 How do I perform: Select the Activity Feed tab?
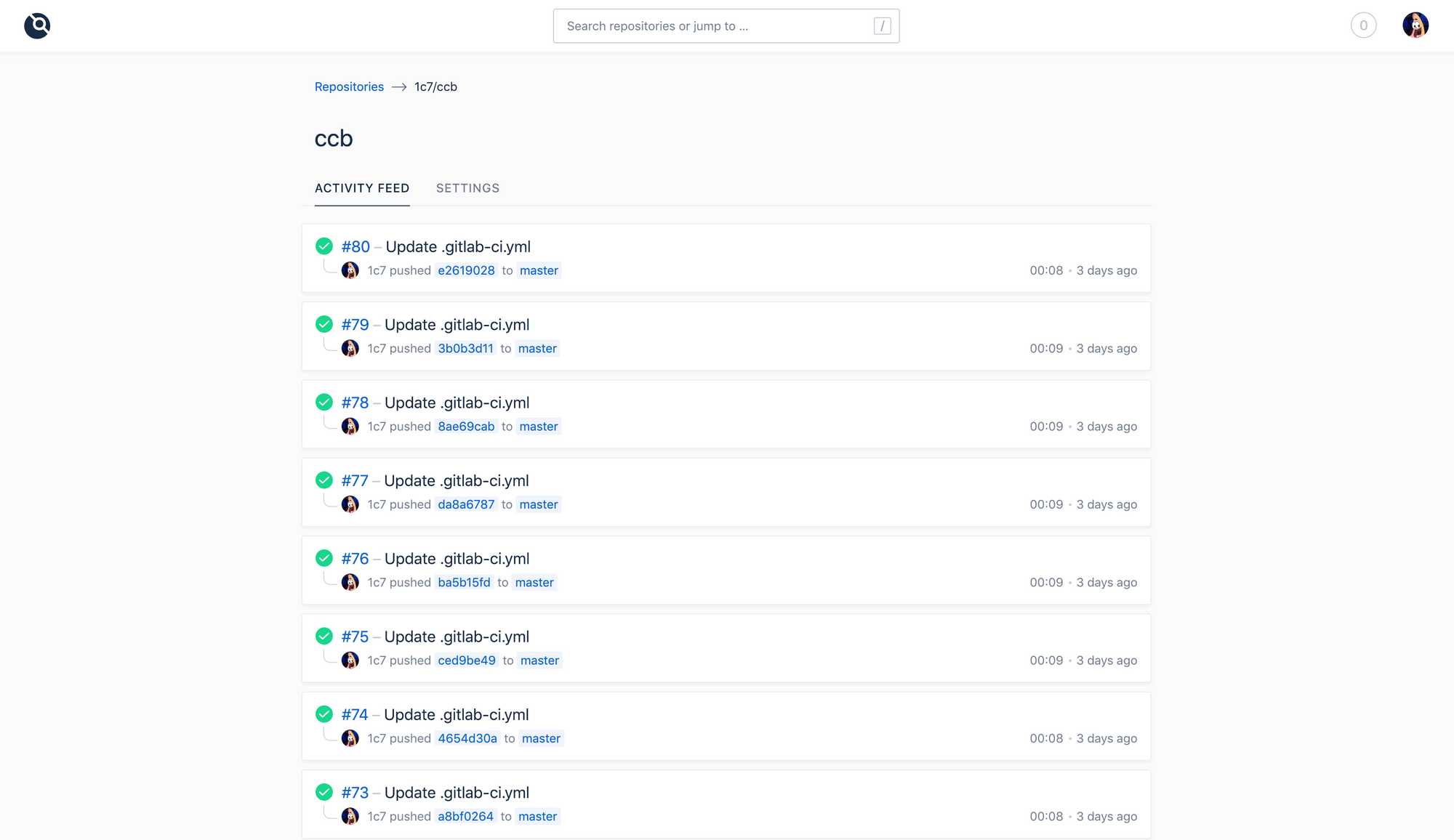362,188
